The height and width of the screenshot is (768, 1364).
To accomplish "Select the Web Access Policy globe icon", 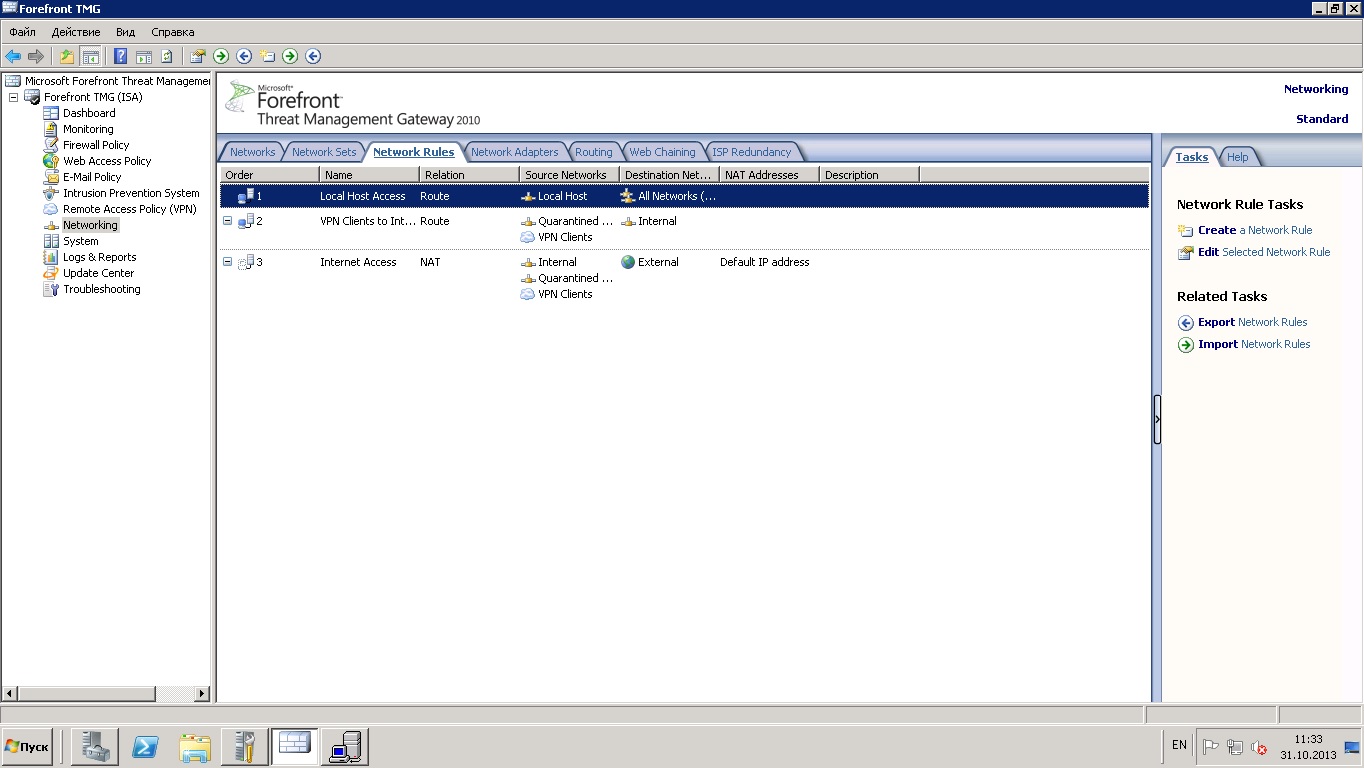I will [x=51, y=161].
